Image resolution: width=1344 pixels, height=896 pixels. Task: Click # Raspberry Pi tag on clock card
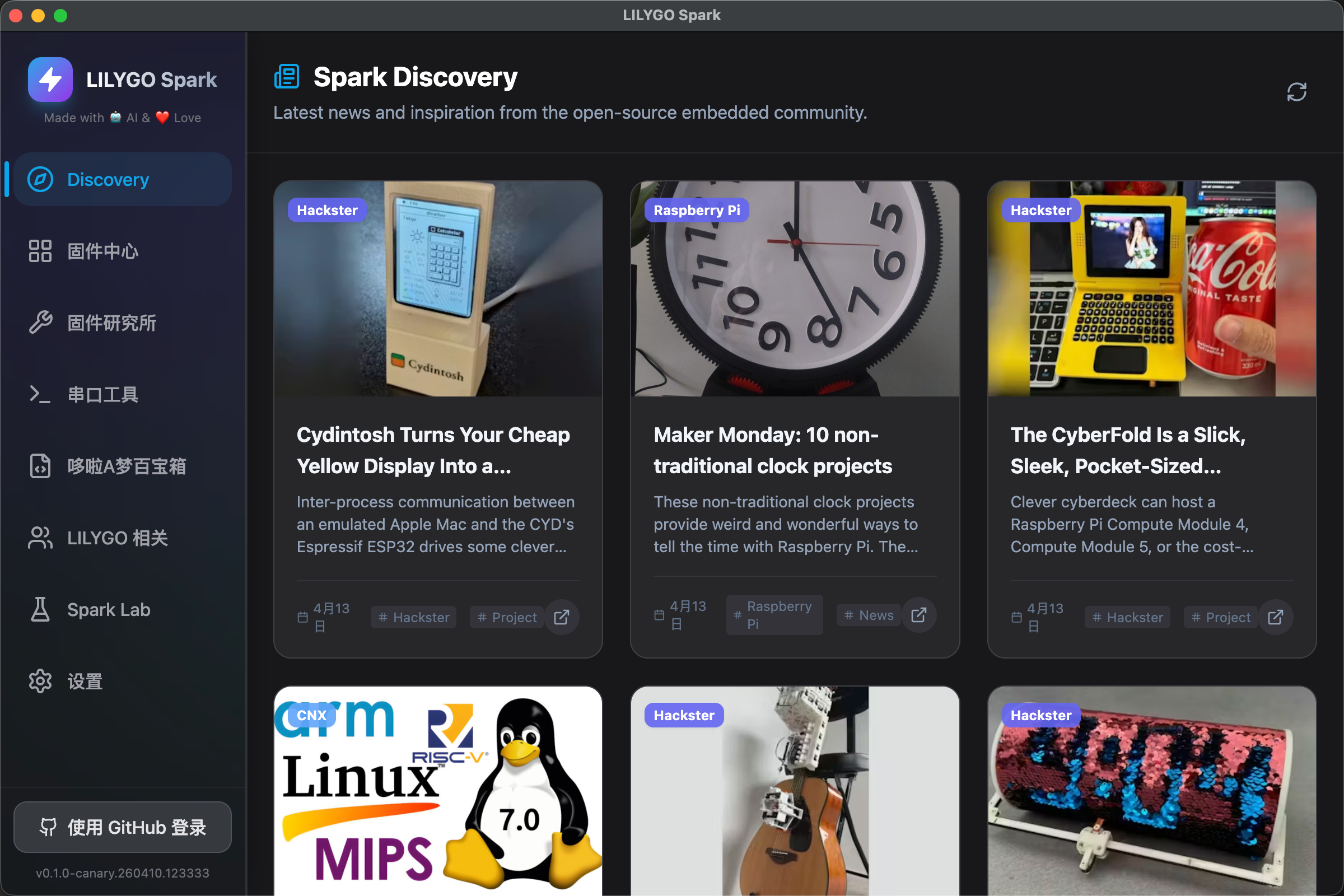coord(774,615)
